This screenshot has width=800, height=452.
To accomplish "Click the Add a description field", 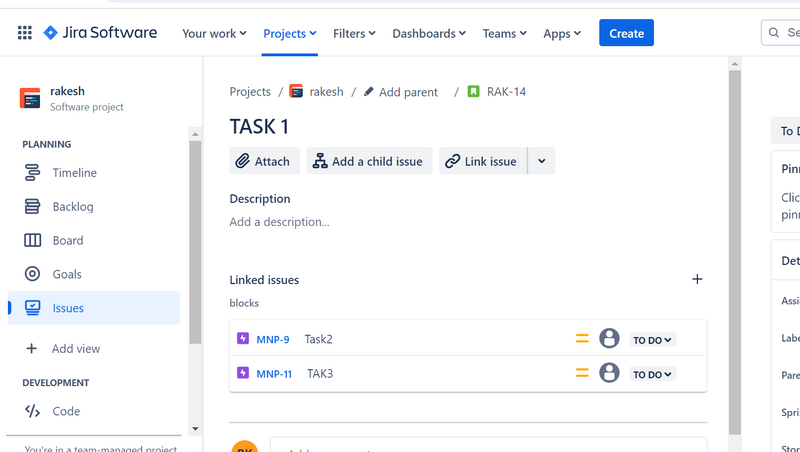I will (279, 222).
